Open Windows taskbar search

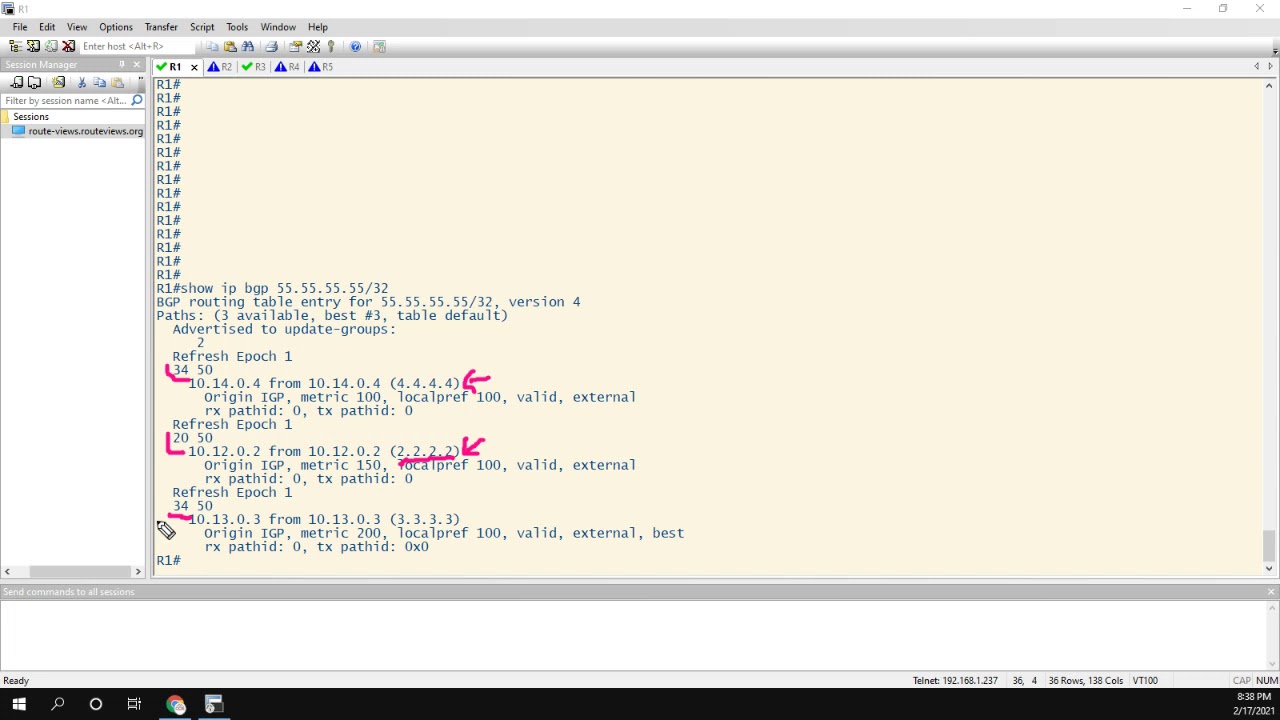click(x=57, y=705)
